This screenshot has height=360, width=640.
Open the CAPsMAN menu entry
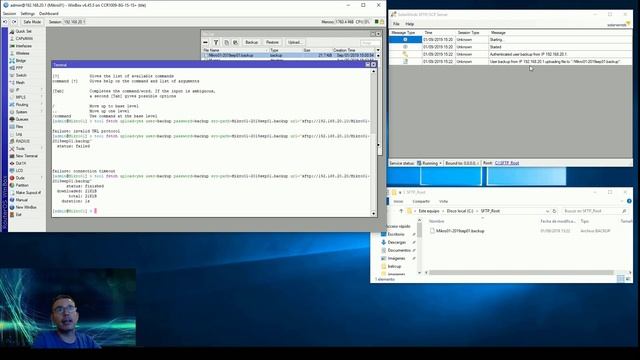pyautogui.click(x=24, y=39)
